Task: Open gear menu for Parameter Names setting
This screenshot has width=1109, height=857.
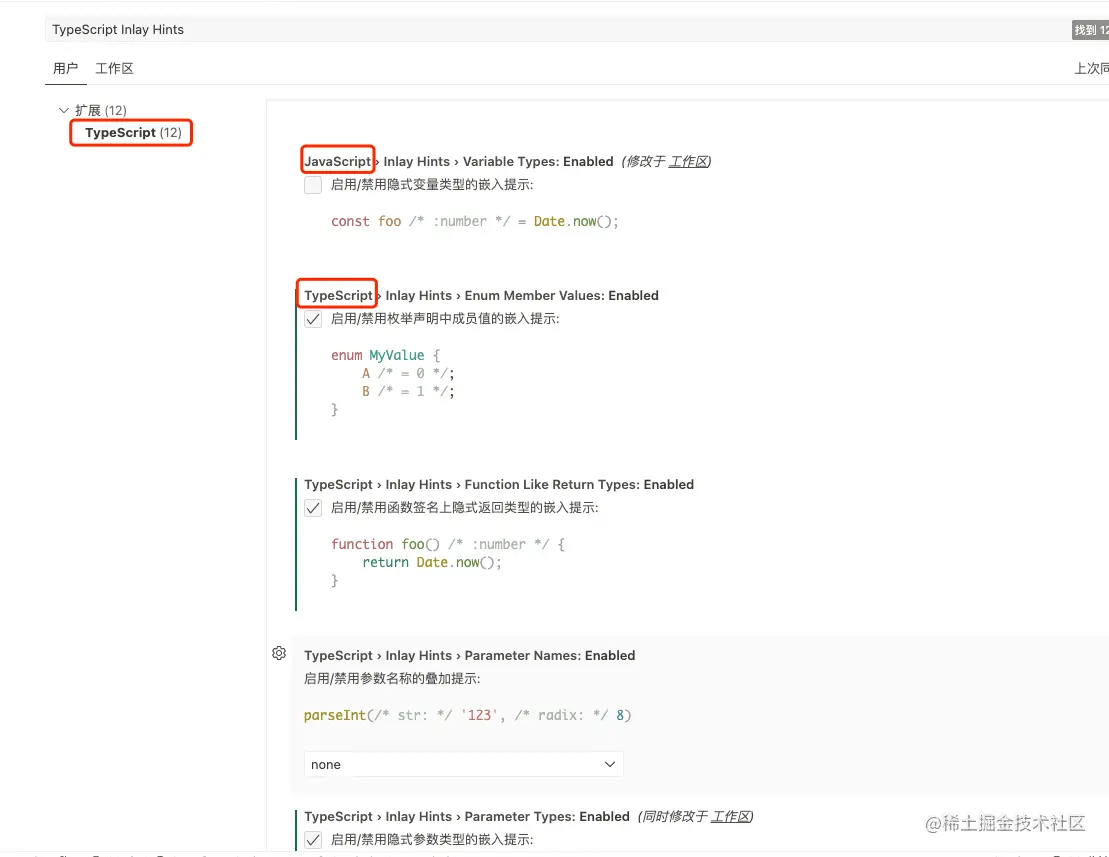Action: pyautogui.click(x=279, y=653)
